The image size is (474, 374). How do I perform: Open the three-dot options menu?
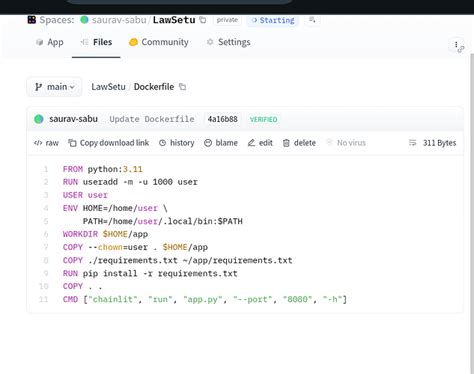click(456, 45)
